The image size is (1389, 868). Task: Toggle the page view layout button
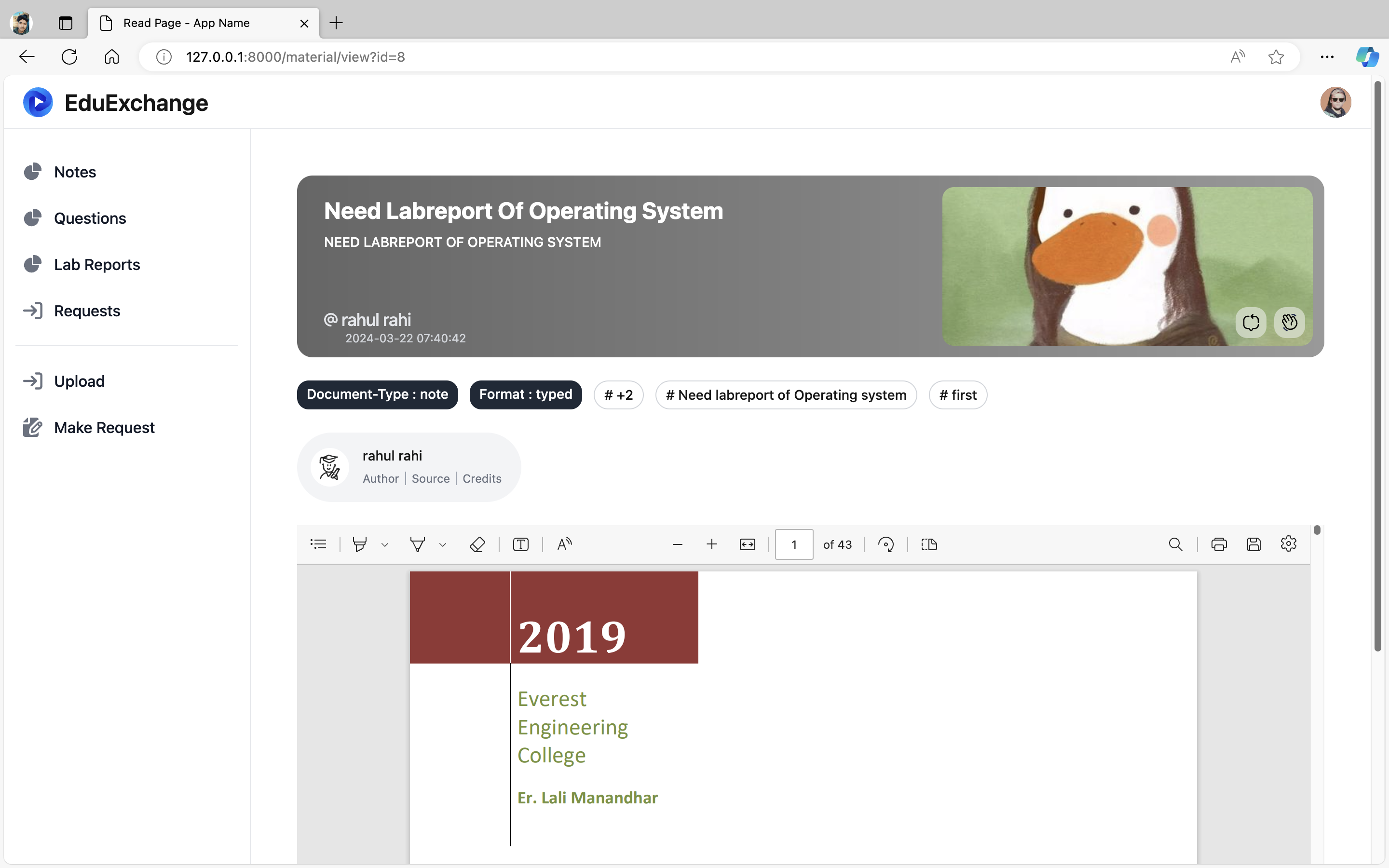point(929,544)
